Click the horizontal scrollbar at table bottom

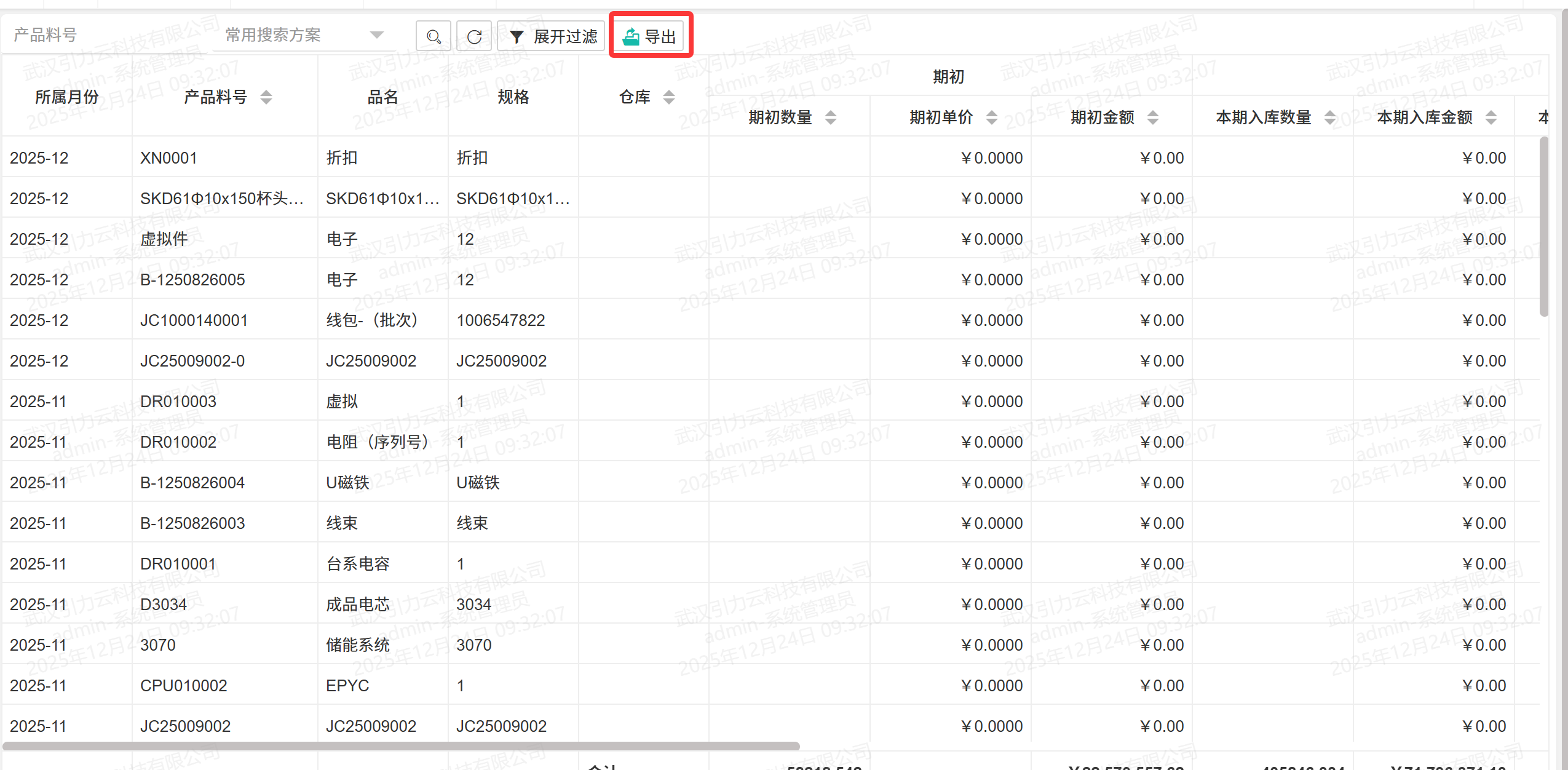[401, 746]
